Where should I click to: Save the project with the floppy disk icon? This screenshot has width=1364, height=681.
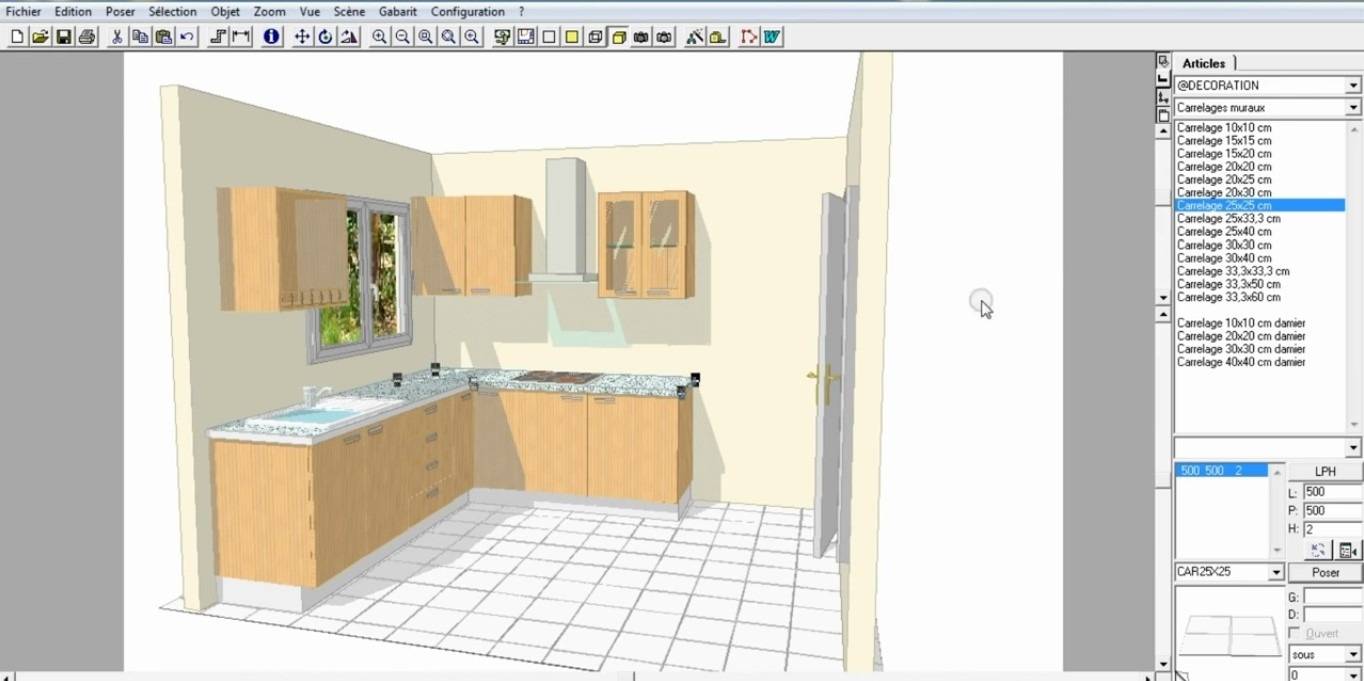[63, 37]
